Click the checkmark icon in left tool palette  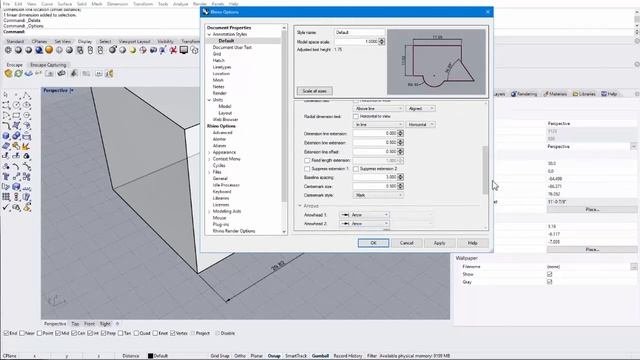pyautogui.click(x=6, y=207)
